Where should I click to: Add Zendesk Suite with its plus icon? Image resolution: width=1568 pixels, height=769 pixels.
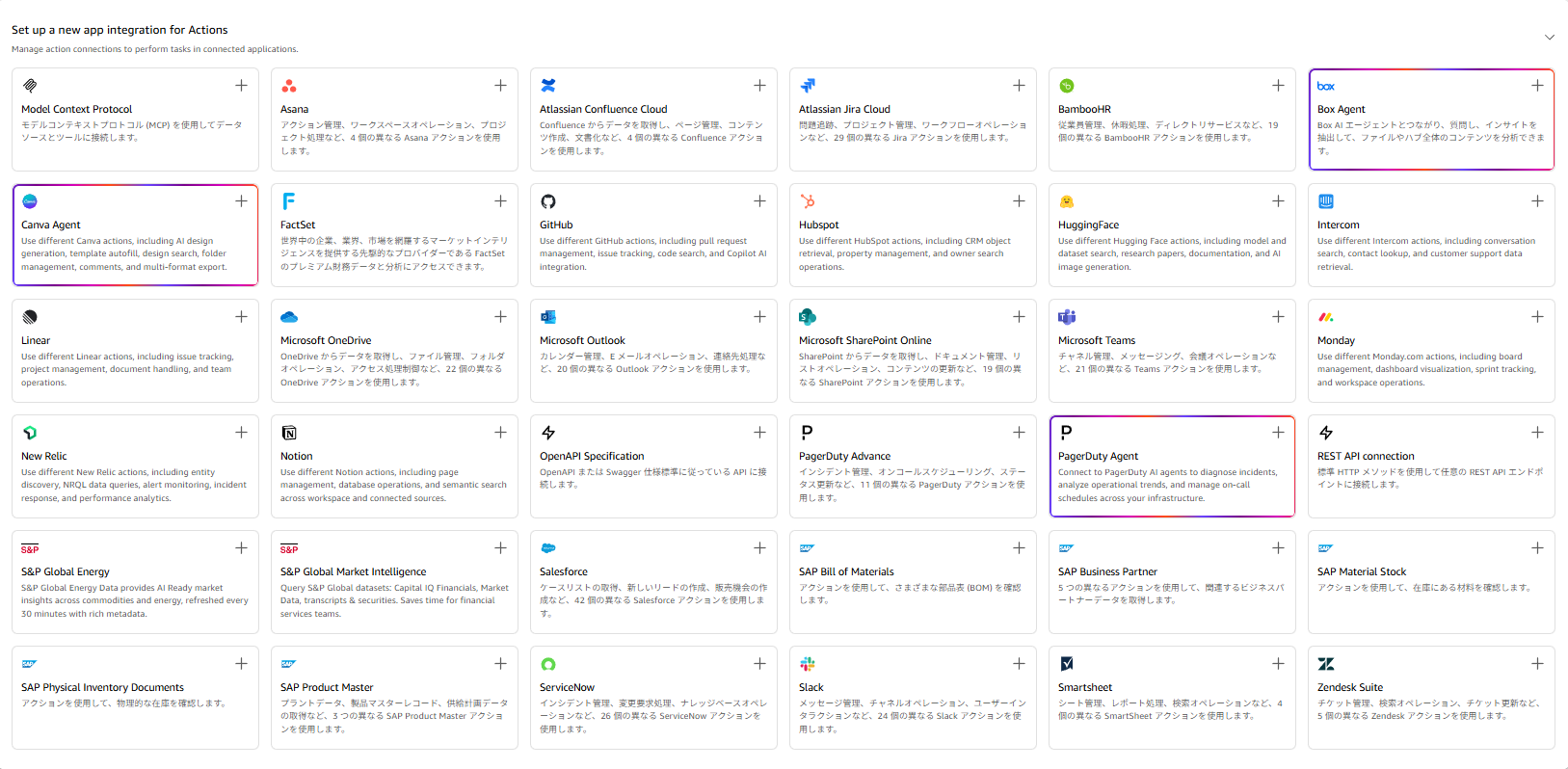[1537, 664]
